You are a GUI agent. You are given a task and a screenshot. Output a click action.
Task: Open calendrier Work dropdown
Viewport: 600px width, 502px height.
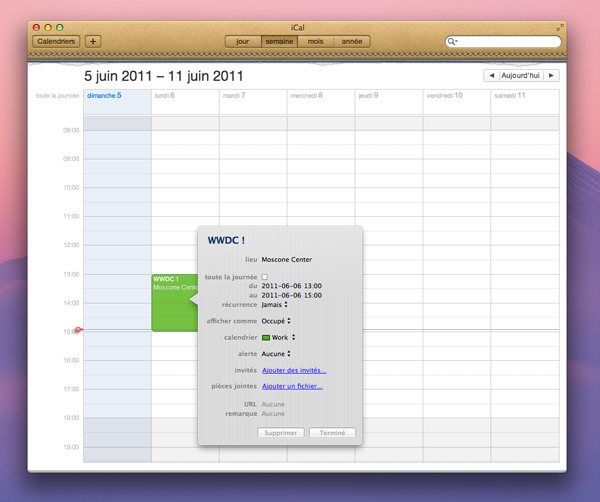[279, 337]
